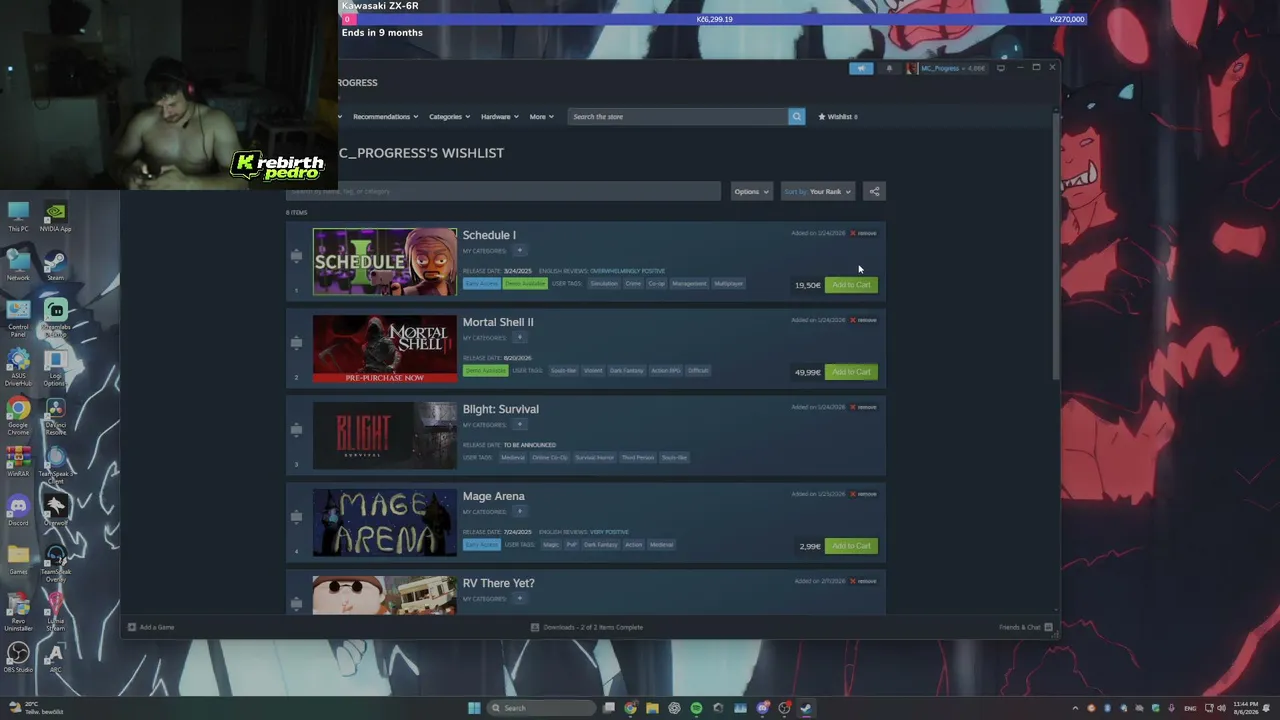Remove Schedule I from wishlist
Screen dimensions: 1280x720
[864, 234]
